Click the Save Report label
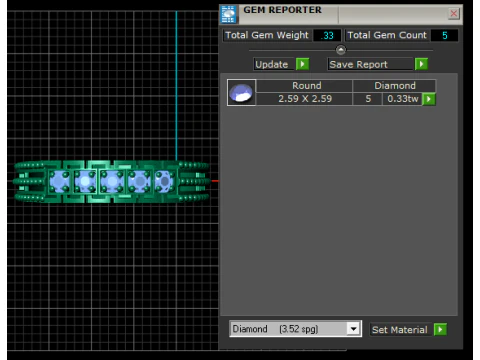 [370, 64]
